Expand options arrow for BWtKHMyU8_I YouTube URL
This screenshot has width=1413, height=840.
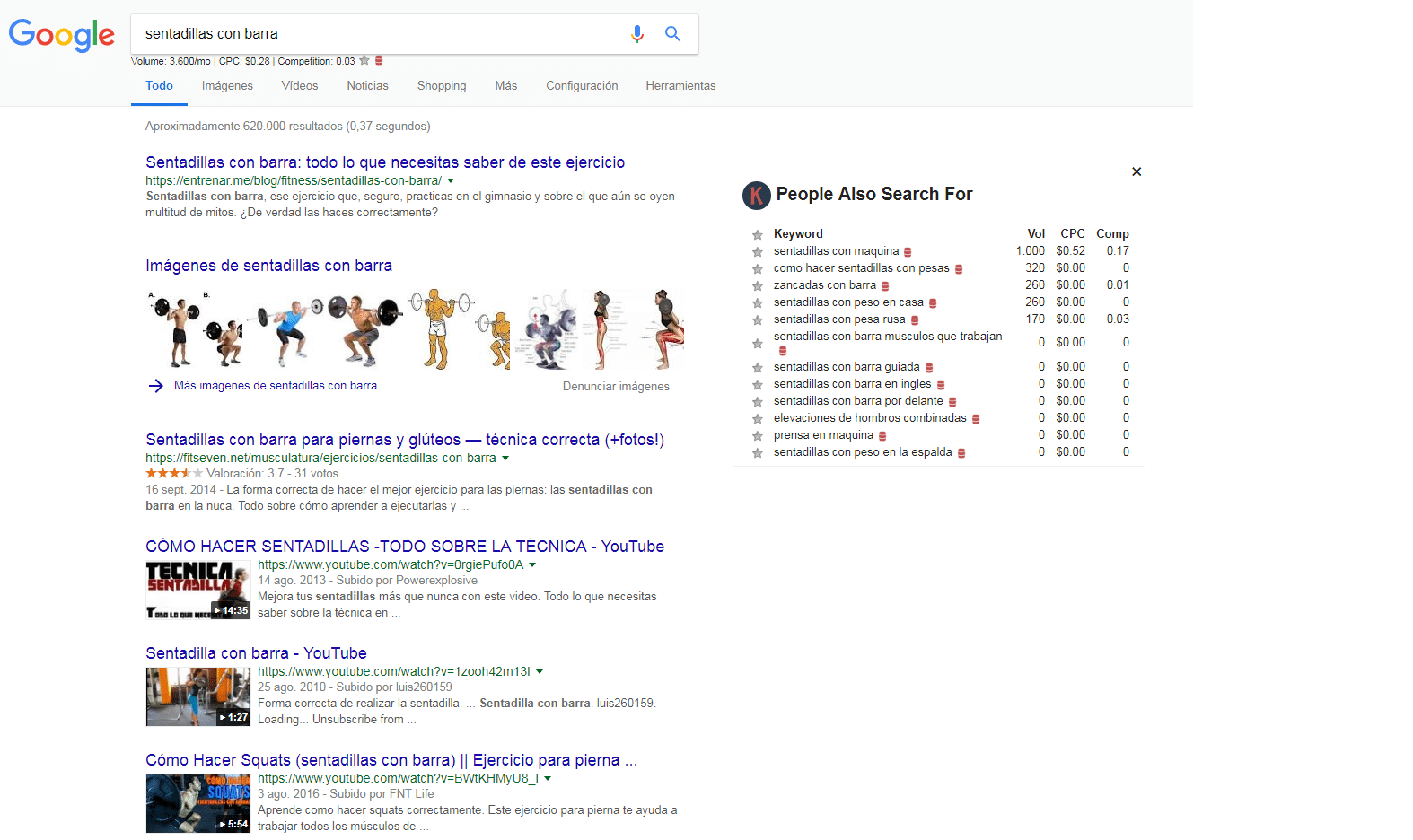[x=548, y=779]
